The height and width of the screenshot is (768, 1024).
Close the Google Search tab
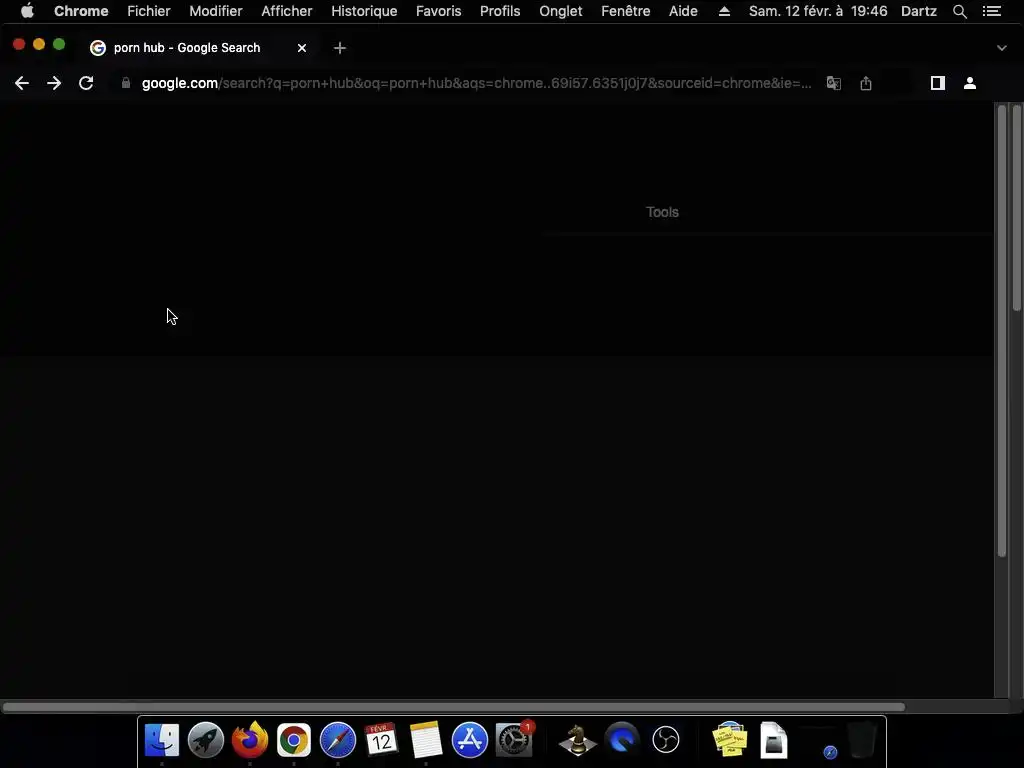[x=302, y=48]
